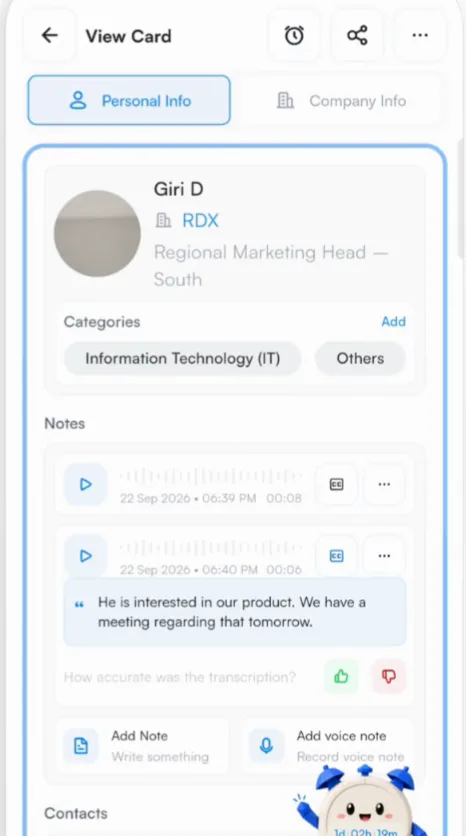Select the transcription text about the meeting
466x836 pixels.
tap(232, 612)
